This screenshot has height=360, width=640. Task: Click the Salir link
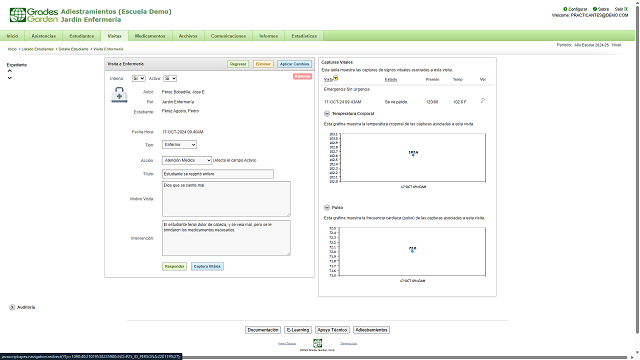(x=619, y=9)
